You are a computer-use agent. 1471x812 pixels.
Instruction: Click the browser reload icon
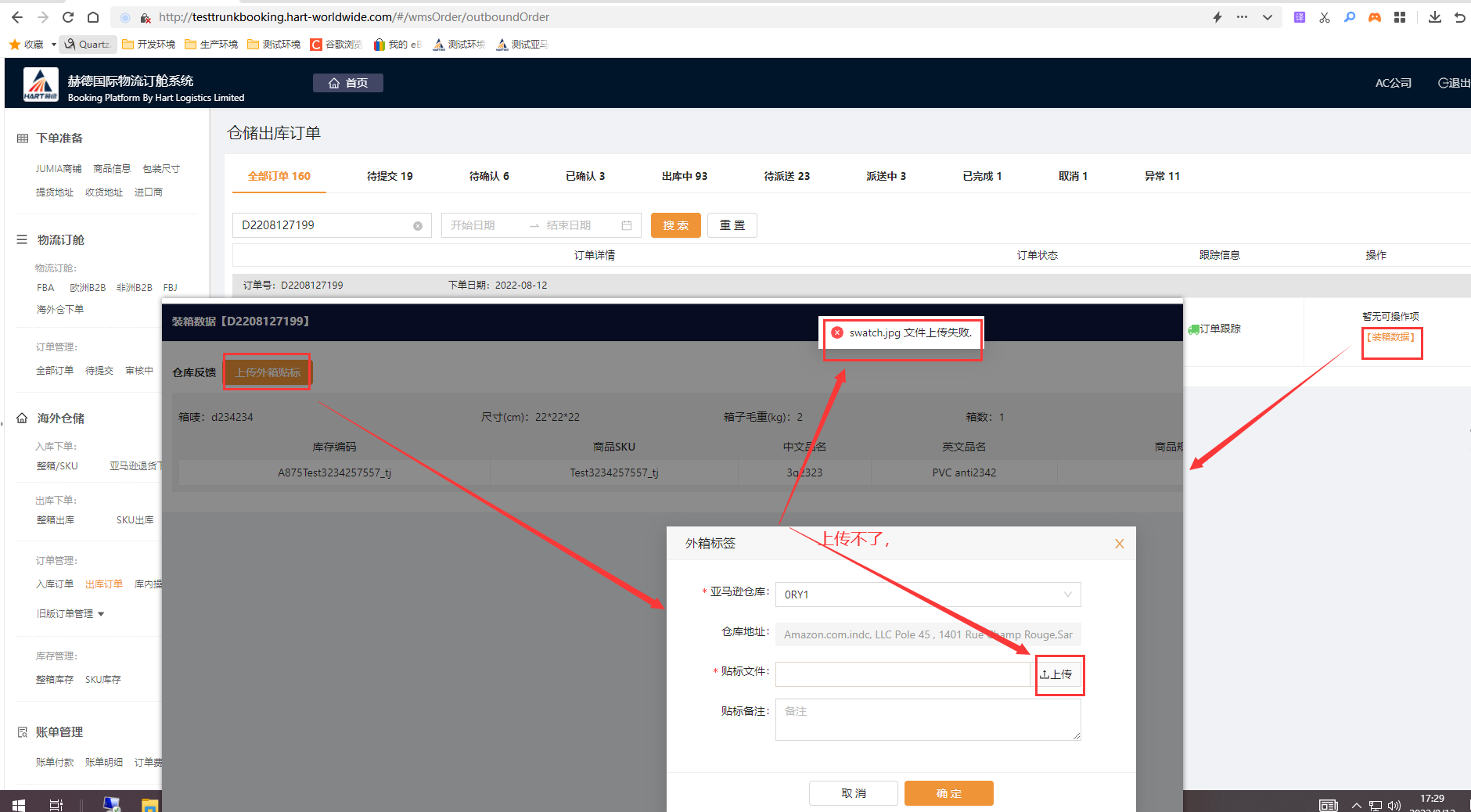tap(68, 17)
